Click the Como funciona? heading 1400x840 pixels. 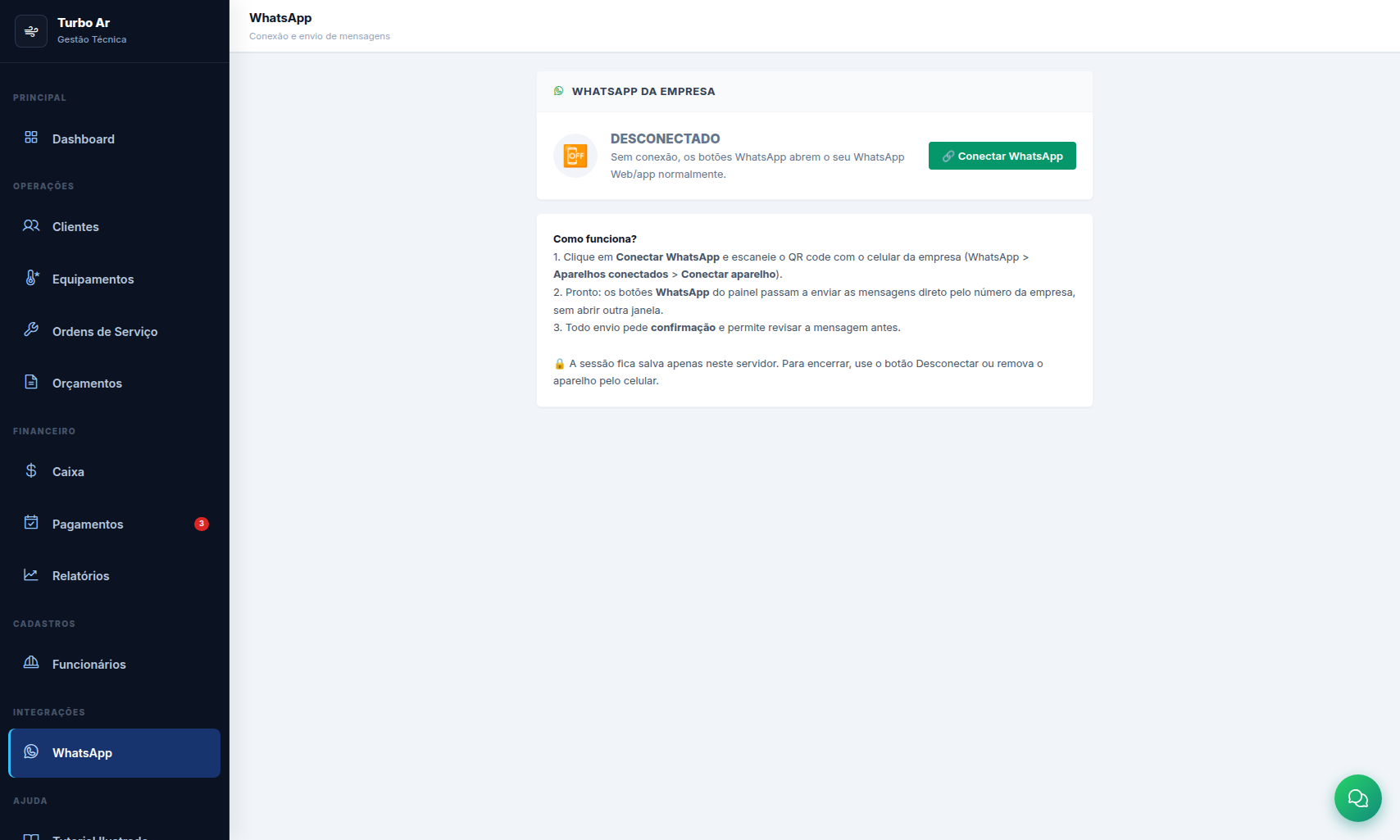[595, 239]
